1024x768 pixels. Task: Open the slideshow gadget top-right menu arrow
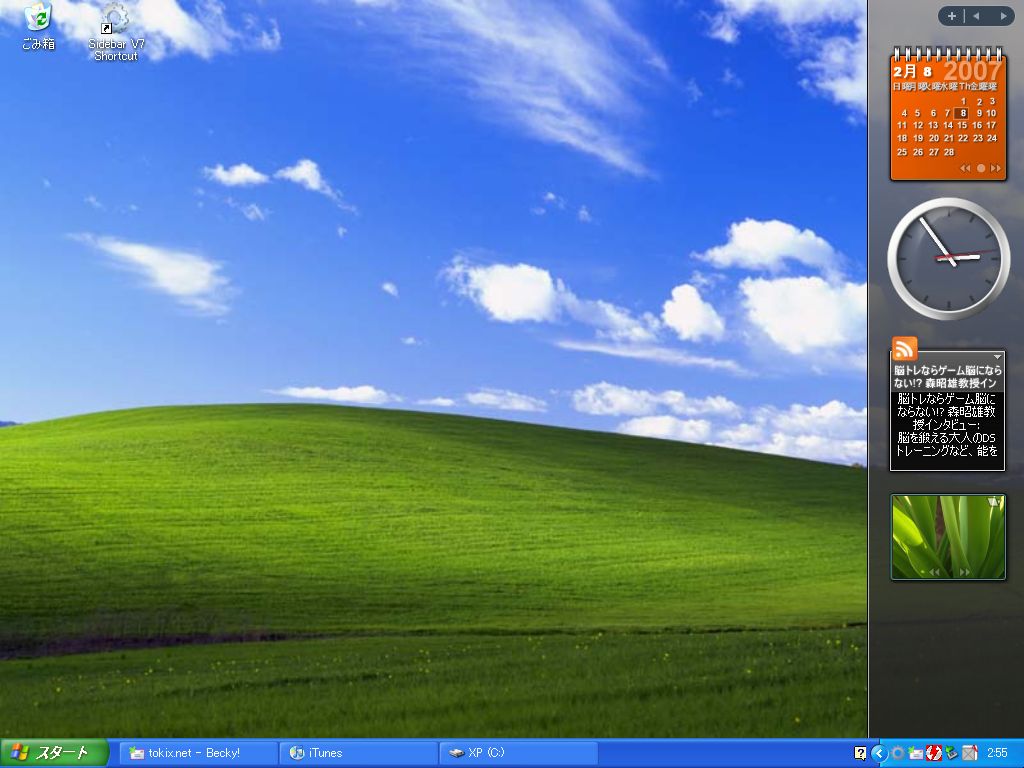point(994,502)
